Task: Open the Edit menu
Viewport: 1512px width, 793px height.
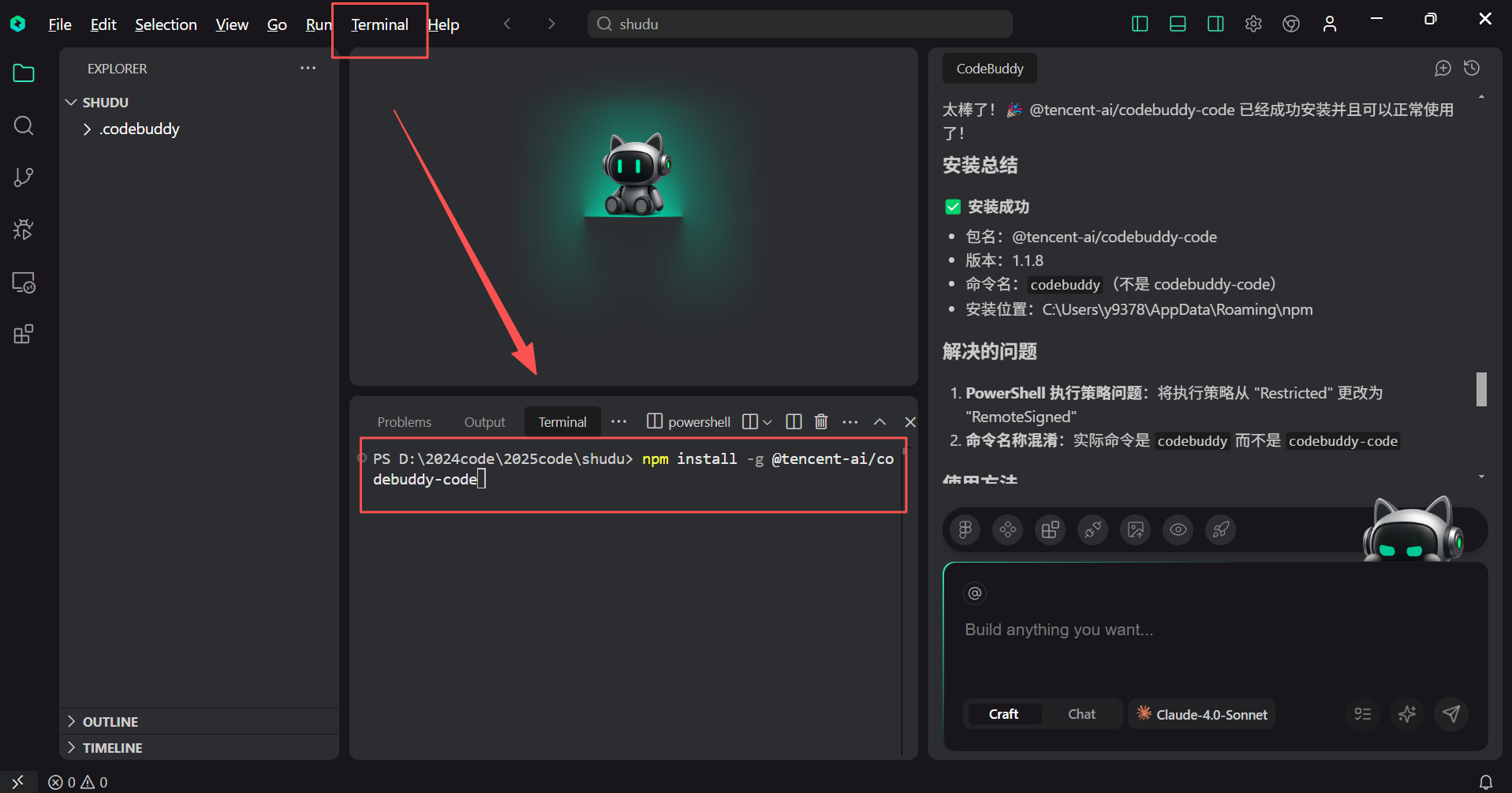Action: pos(103,24)
